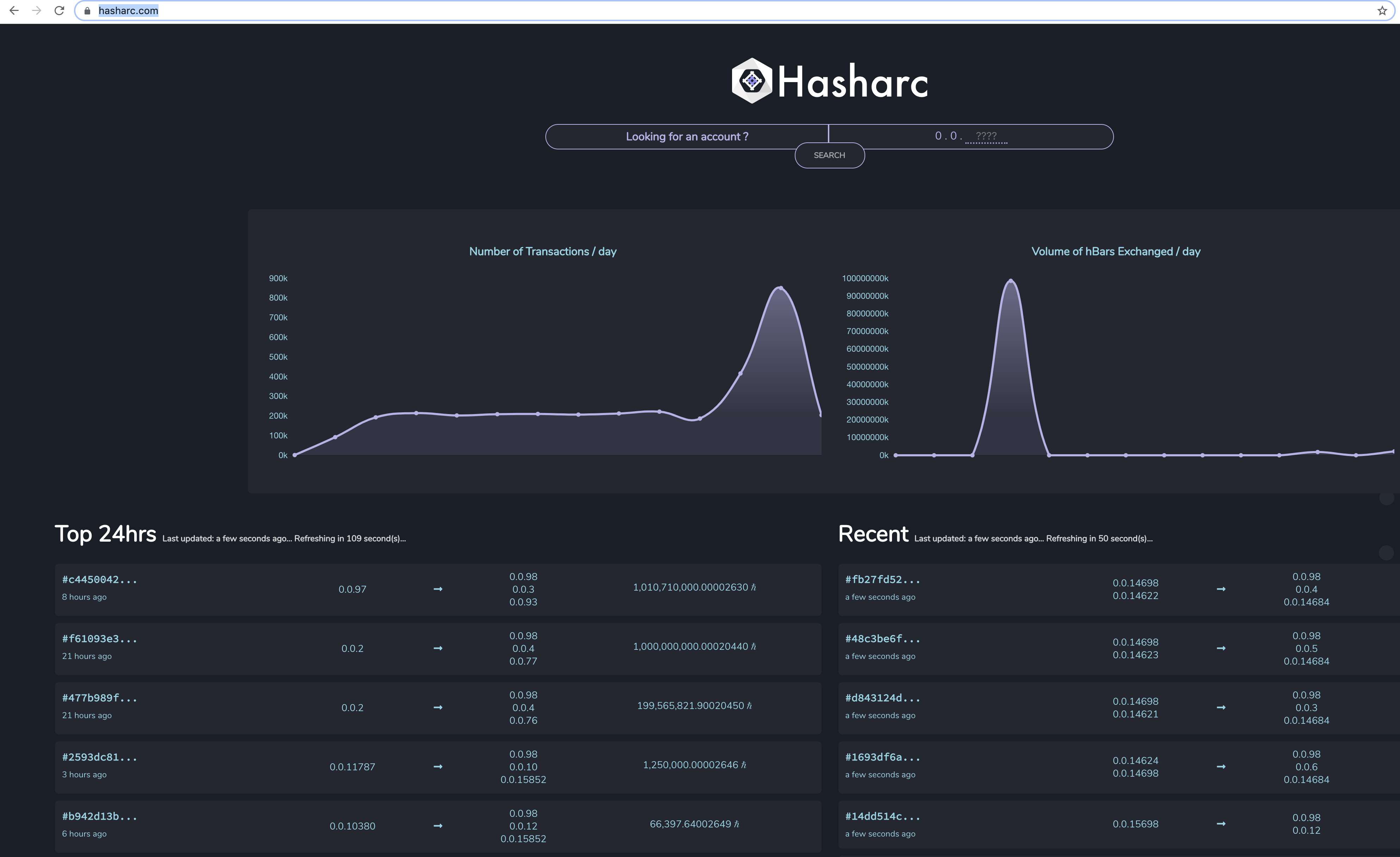Click the '6 hours ago' timestamp
This screenshot has height=857, width=1400.
84,834
